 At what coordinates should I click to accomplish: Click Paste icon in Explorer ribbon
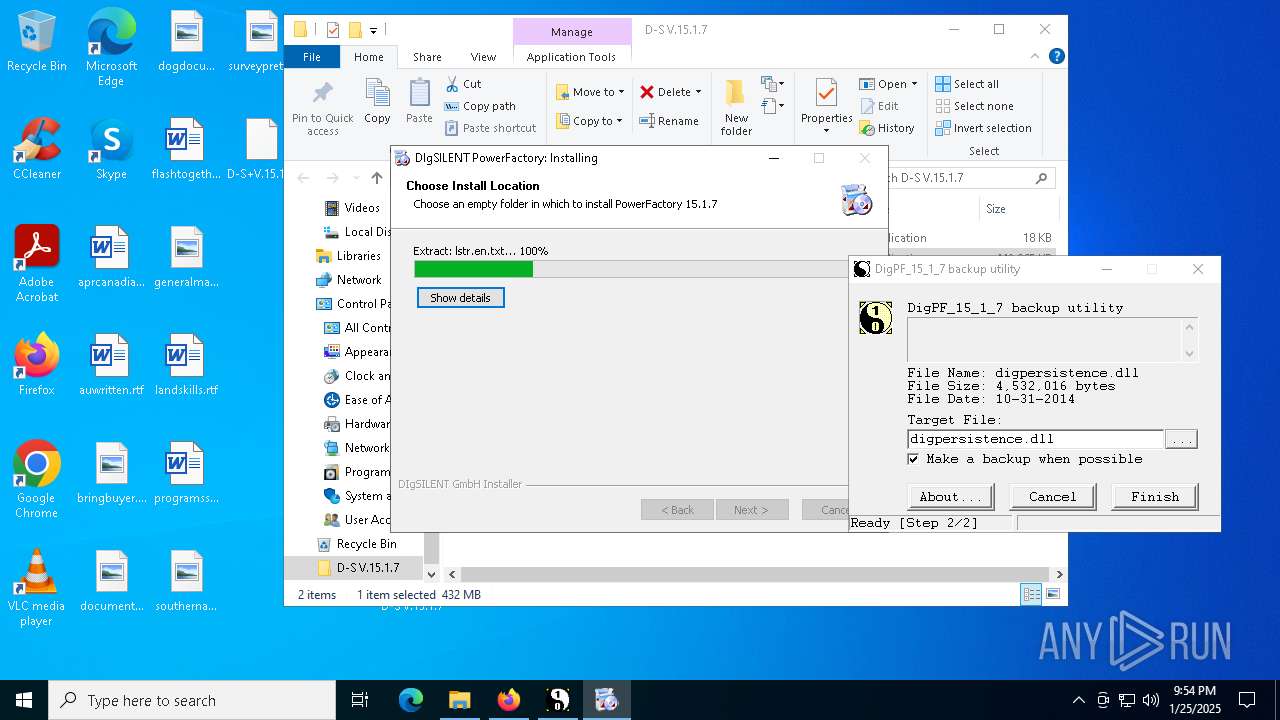pos(419,102)
